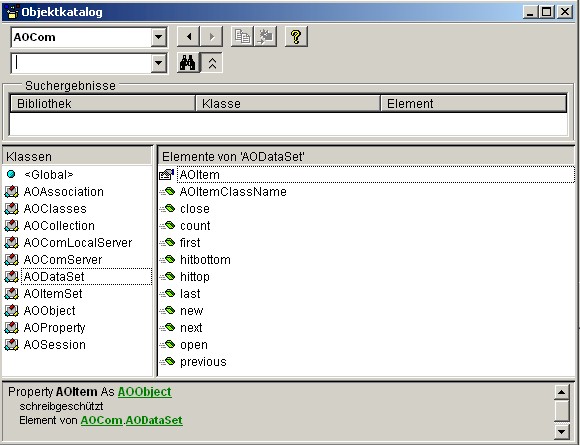Screen dimensions: 580x445
Task: Go back with the left arrow button
Action: click(189, 37)
